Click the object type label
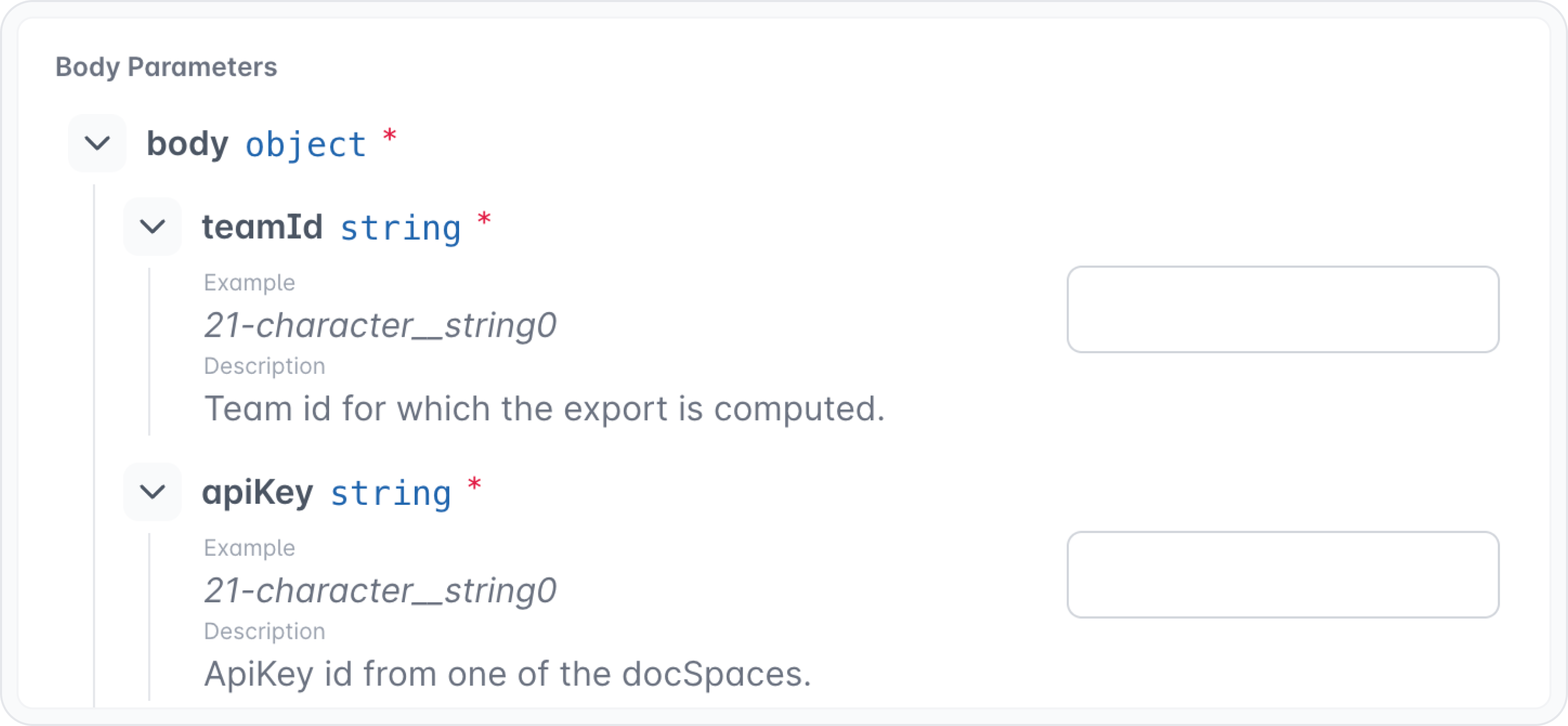This screenshot has width=1568, height=726. click(x=305, y=145)
